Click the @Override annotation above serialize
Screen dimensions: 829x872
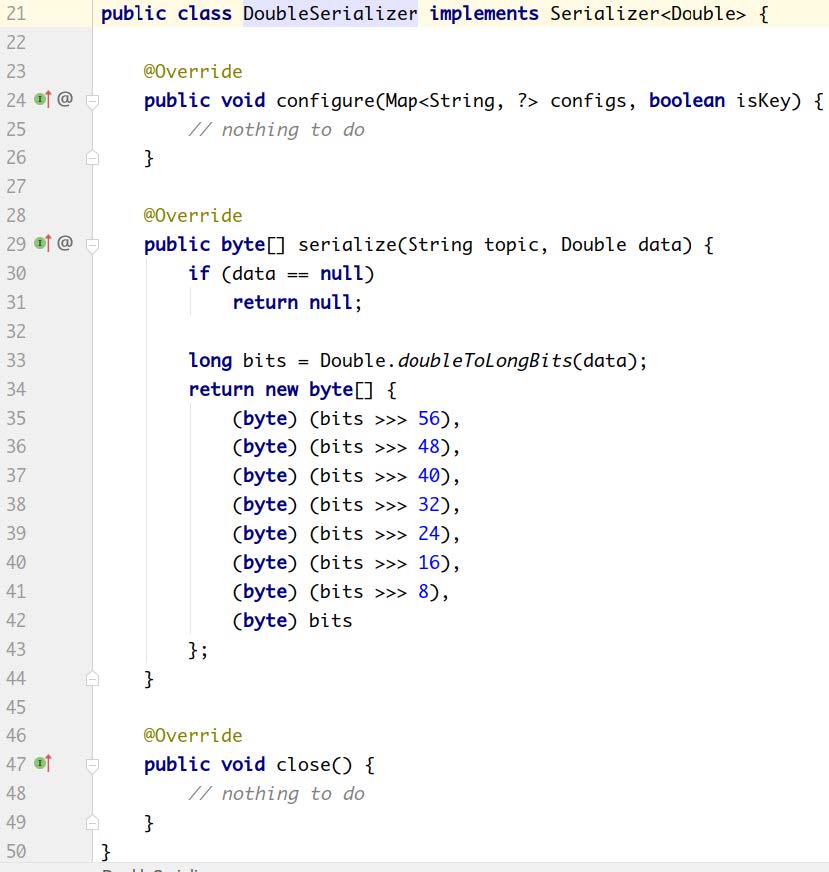click(192, 216)
